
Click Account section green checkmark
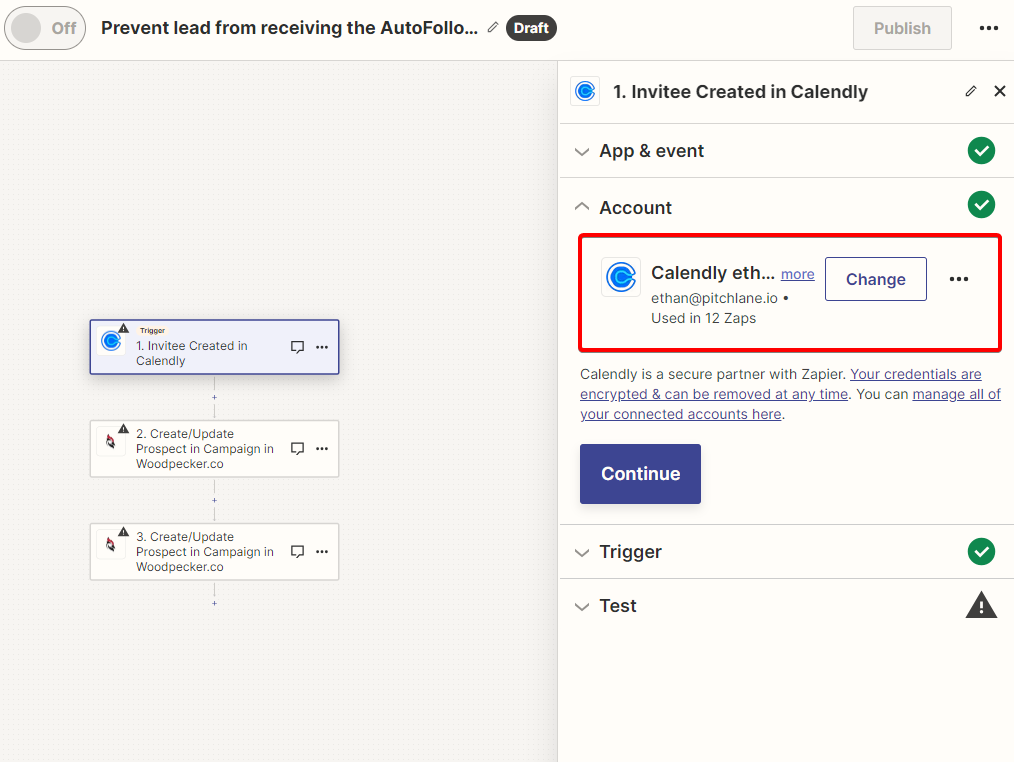click(981, 205)
